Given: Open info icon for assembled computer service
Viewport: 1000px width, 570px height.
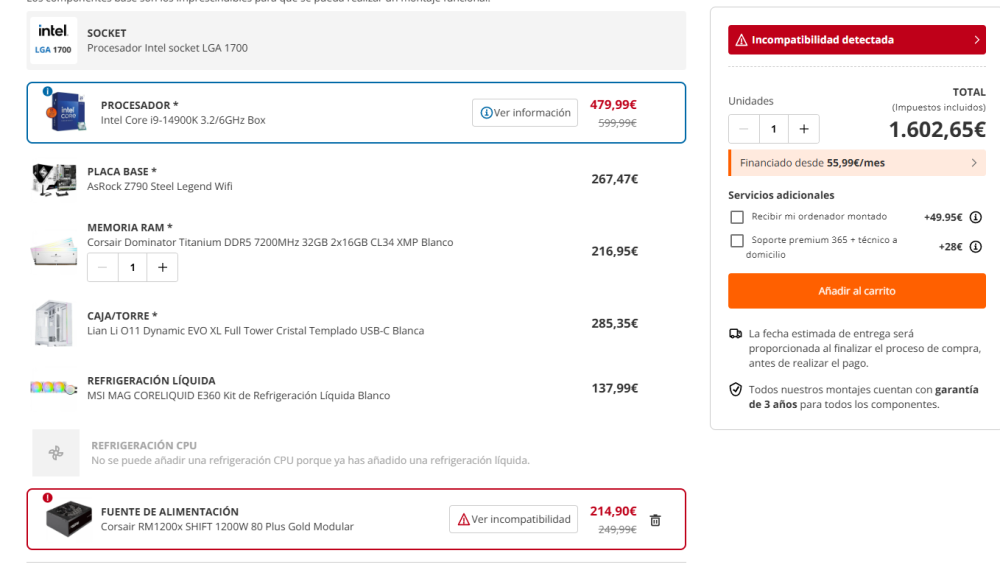Looking at the screenshot, I should pos(975,217).
